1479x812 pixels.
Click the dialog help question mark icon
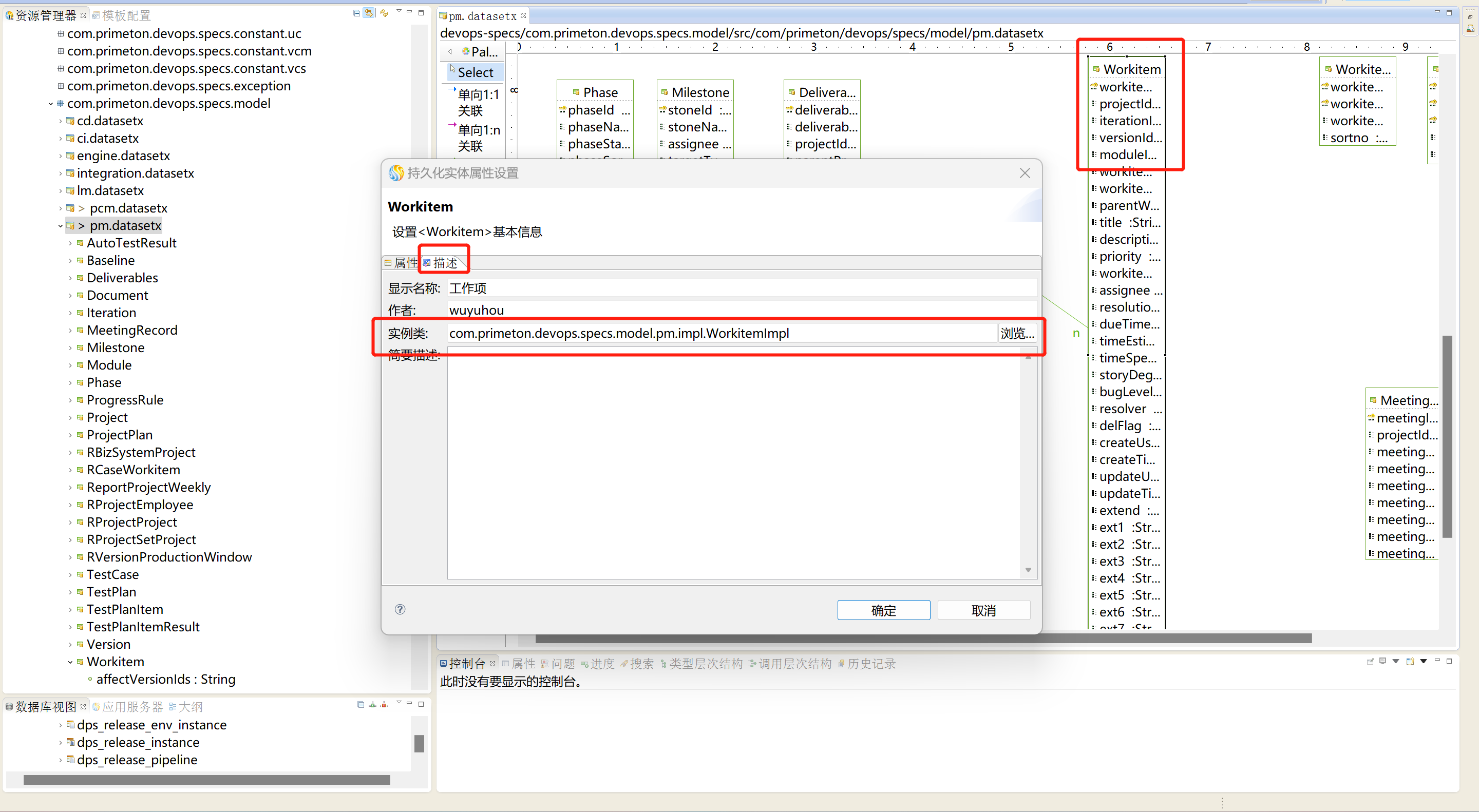click(400, 609)
